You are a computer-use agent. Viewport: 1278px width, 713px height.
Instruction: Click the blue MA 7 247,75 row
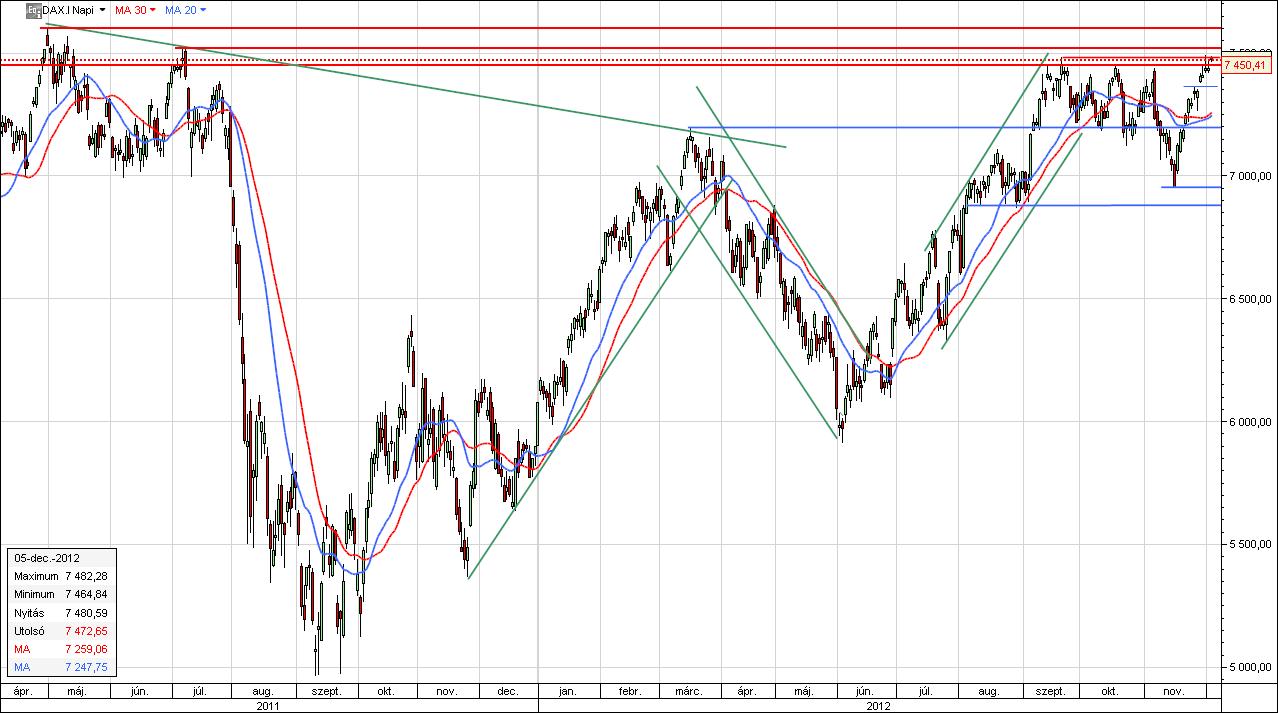(60, 667)
